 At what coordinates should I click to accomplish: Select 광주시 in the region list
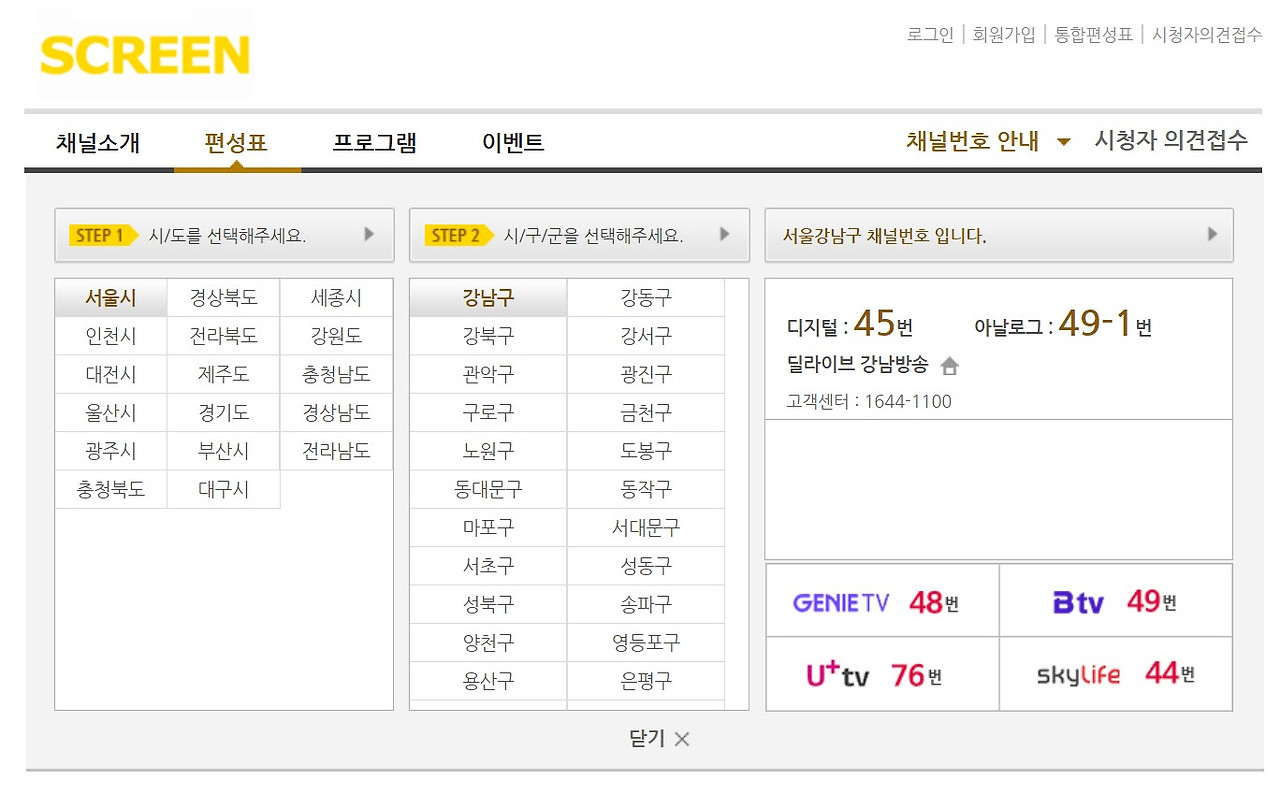[x=111, y=451]
